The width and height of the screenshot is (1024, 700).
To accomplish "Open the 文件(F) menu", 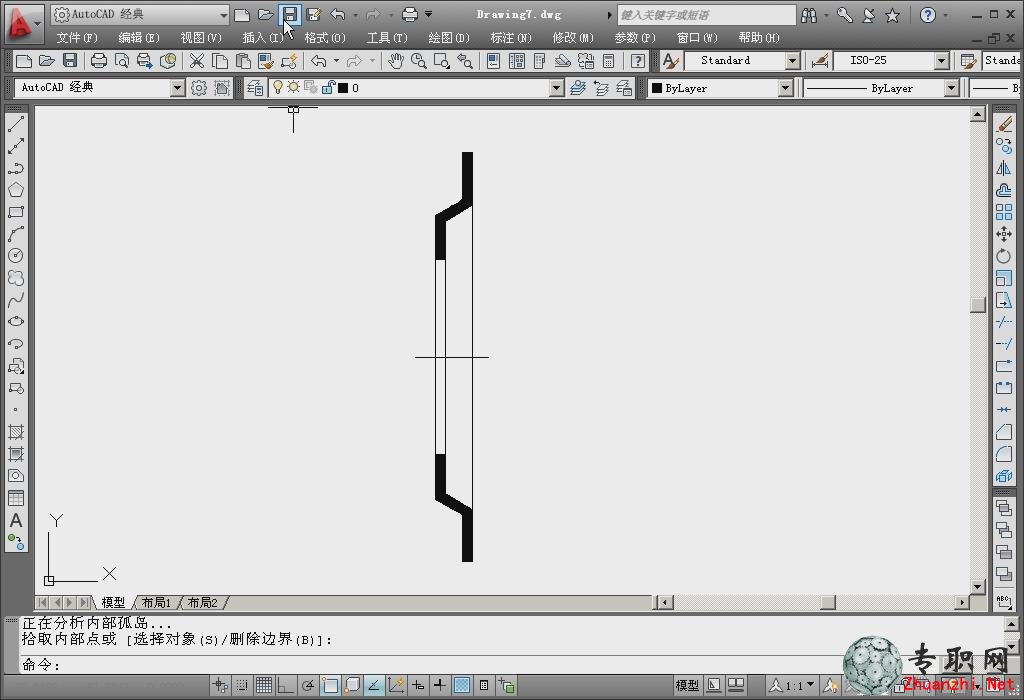I will pos(76,38).
